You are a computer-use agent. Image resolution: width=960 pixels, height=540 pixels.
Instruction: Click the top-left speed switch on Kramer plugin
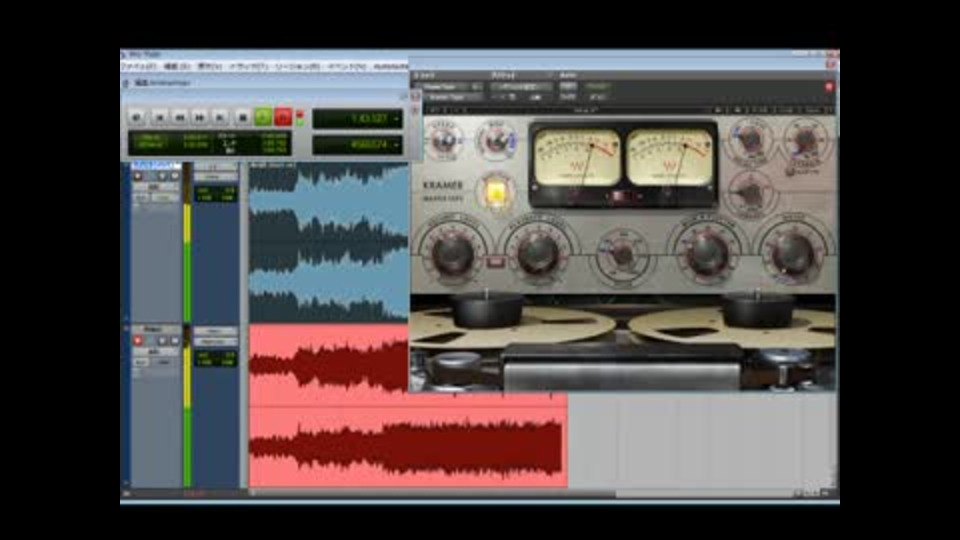pos(444,141)
